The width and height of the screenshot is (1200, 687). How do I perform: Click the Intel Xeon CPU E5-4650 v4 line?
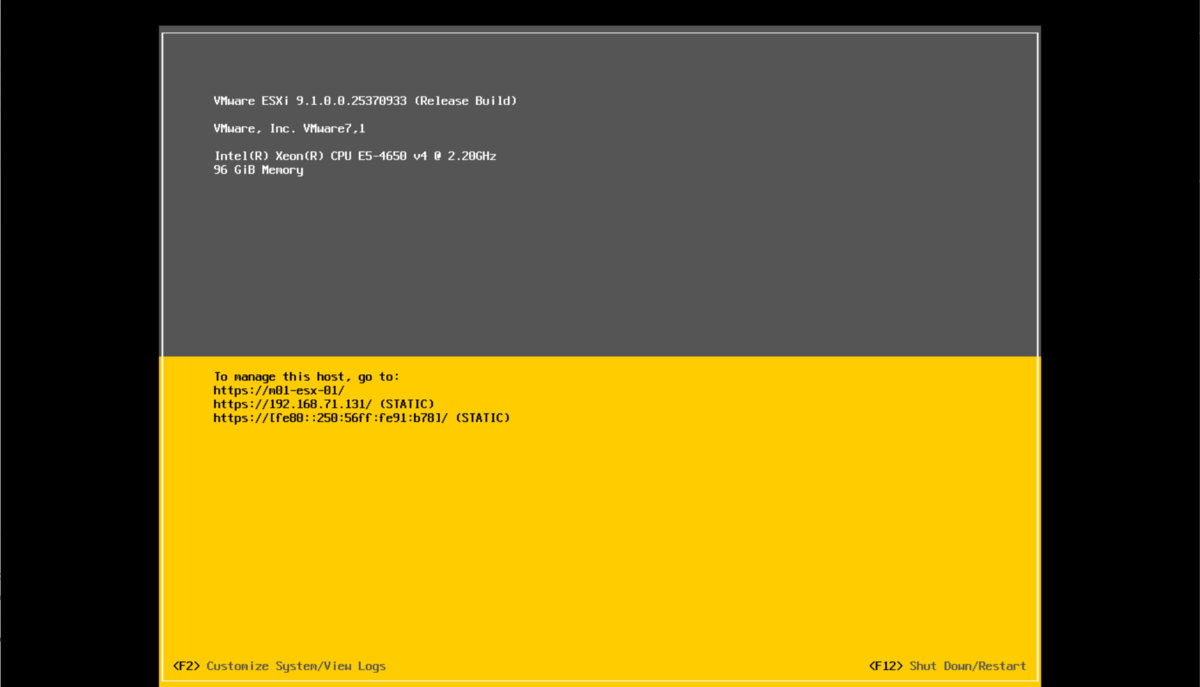click(x=355, y=156)
